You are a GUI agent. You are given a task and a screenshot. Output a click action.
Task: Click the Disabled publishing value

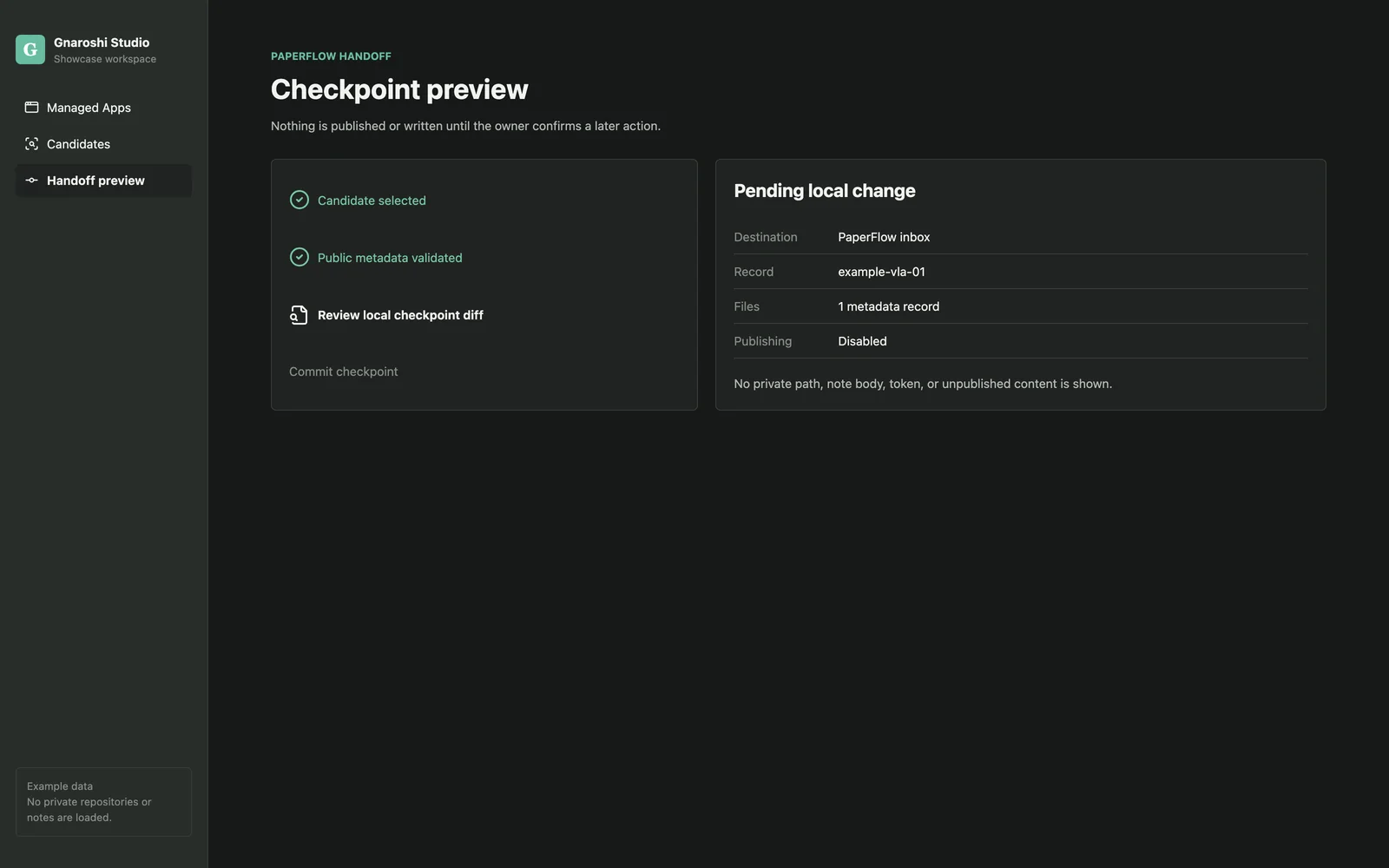coord(862,341)
